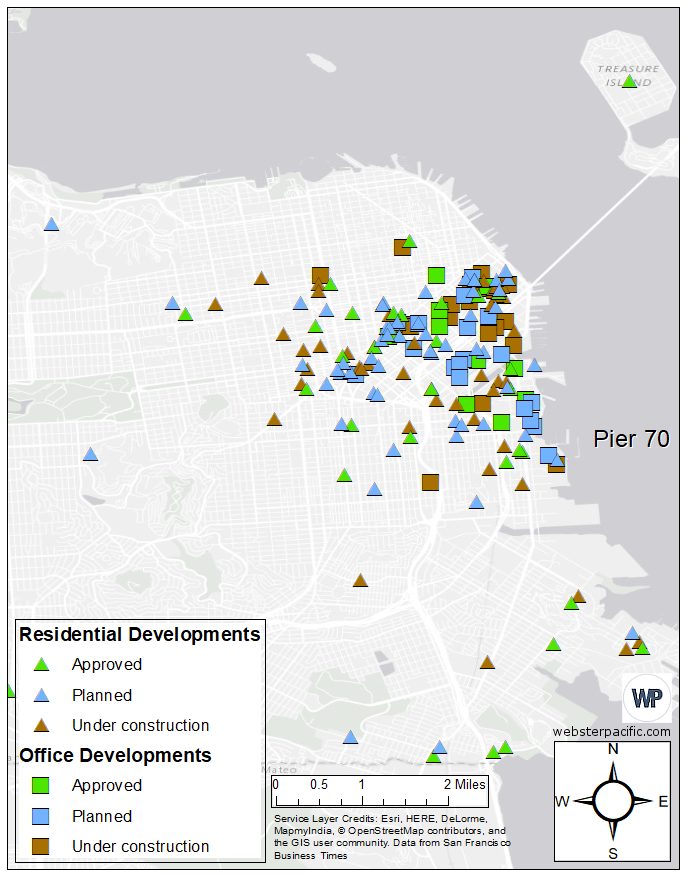Click the S letter on the compass
688x877 pixels.
(613, 854)
